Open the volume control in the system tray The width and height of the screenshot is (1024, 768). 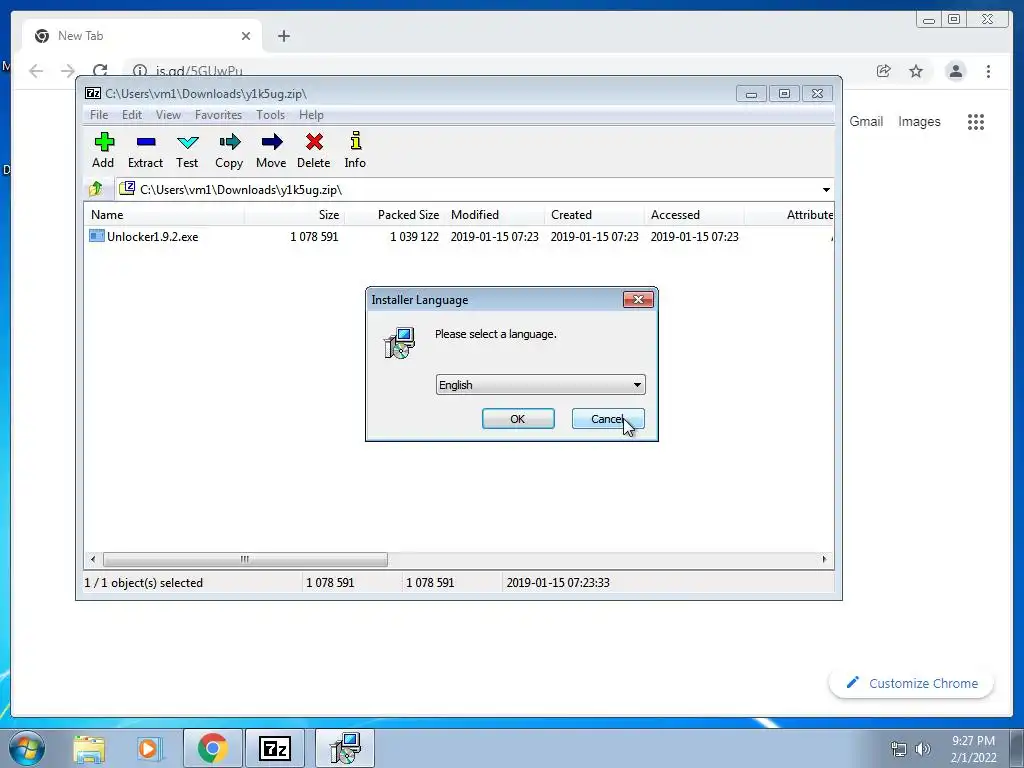(923, 749)
